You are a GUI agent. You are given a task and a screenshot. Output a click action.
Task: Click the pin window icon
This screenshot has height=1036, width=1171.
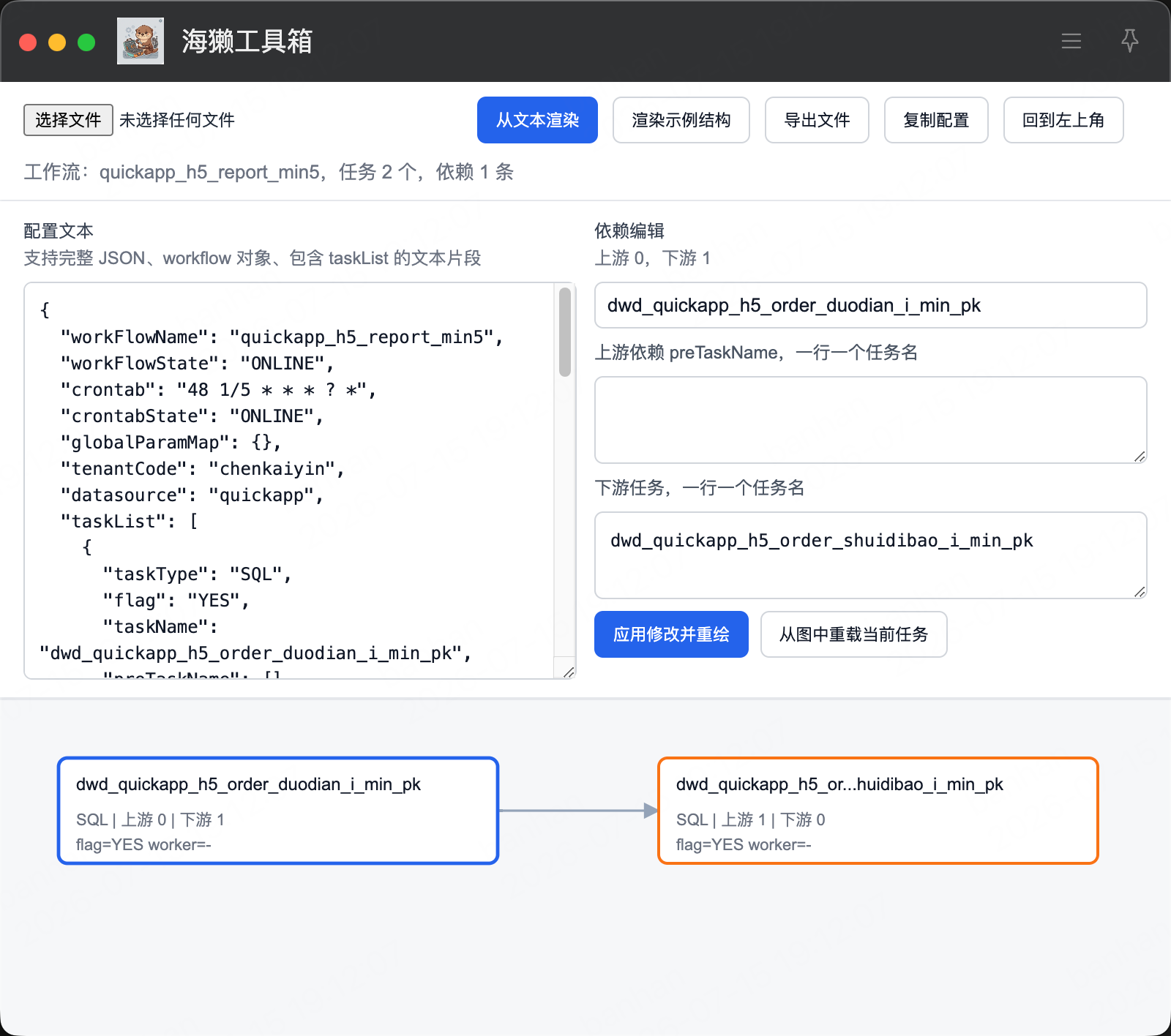(1130, 41)
